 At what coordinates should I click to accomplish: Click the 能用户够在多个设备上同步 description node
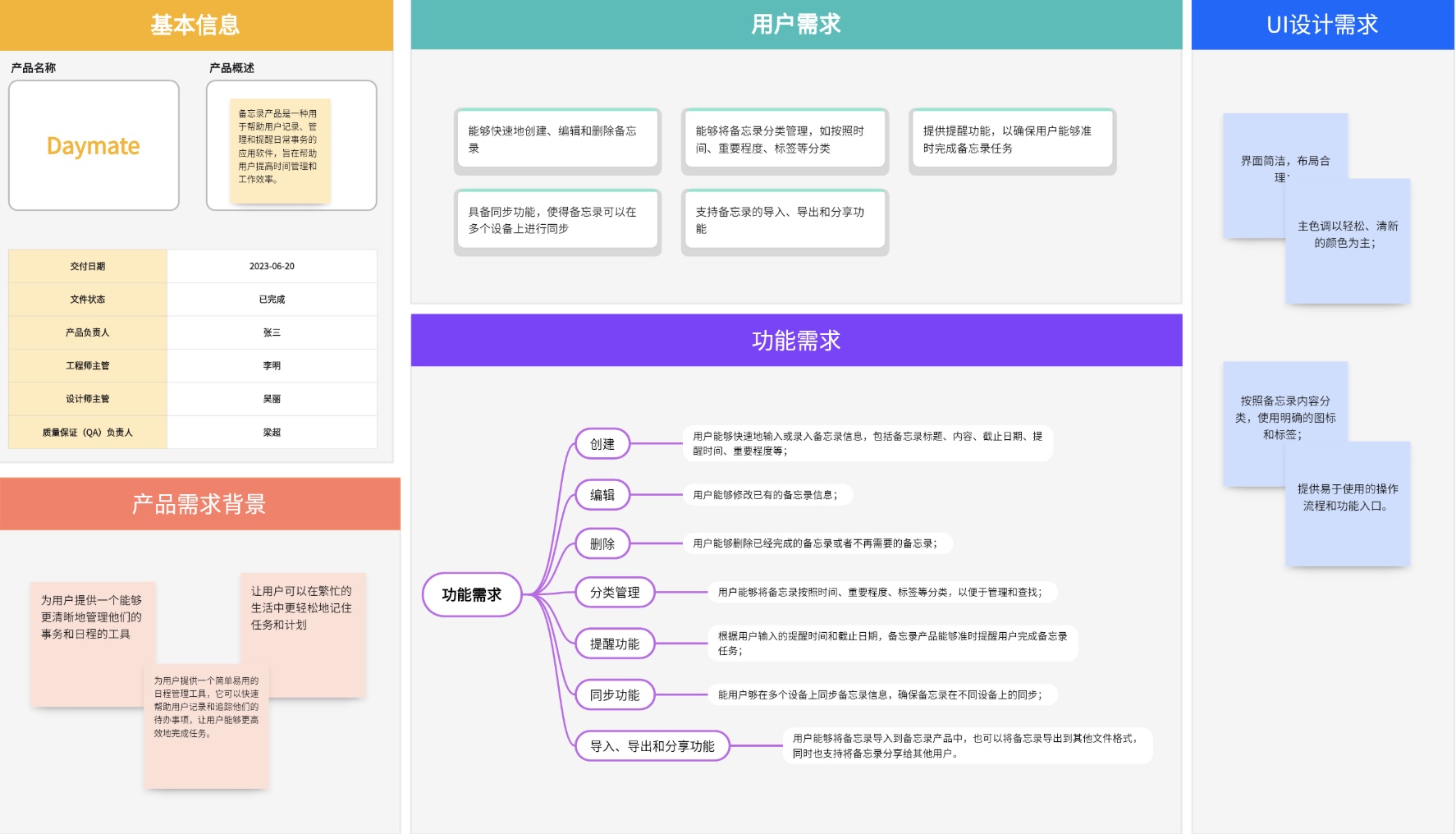882,694
